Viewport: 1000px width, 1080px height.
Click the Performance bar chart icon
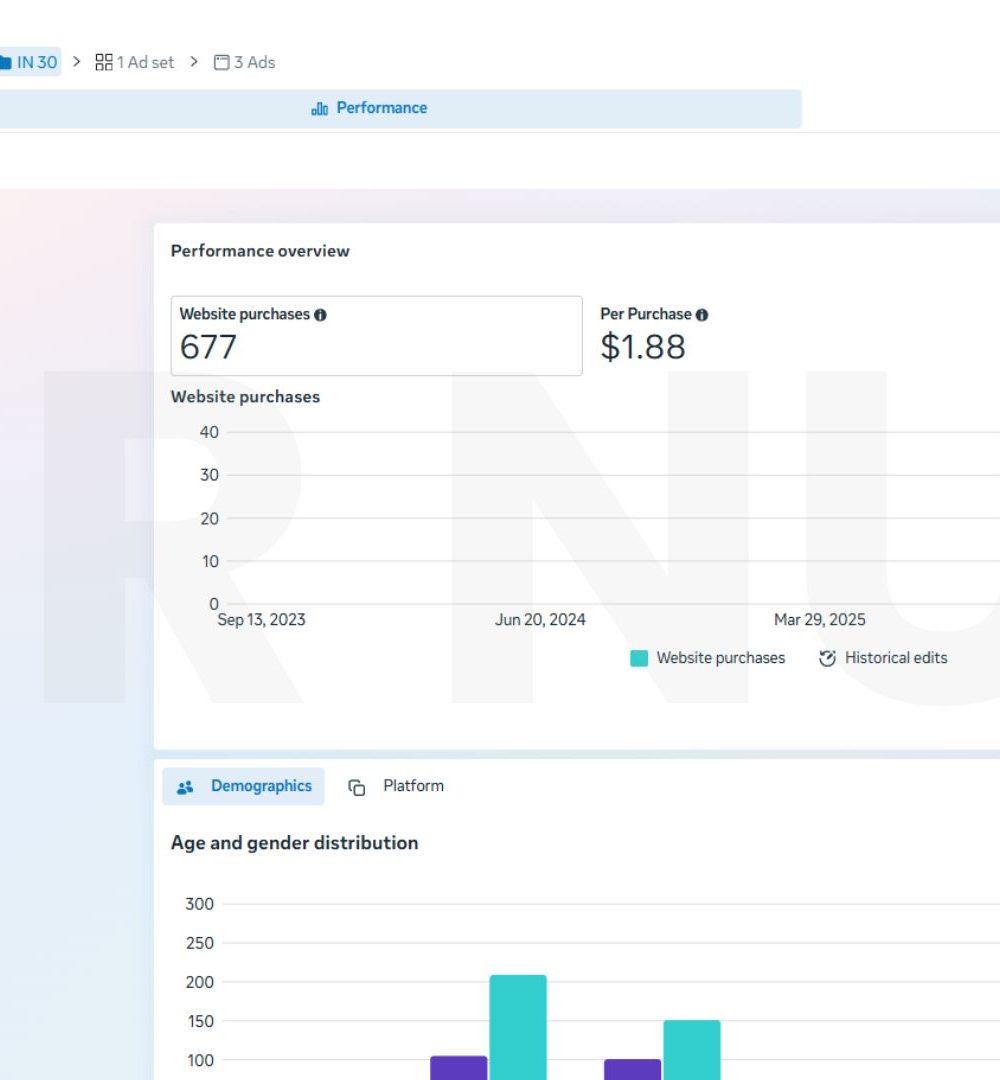320,108
